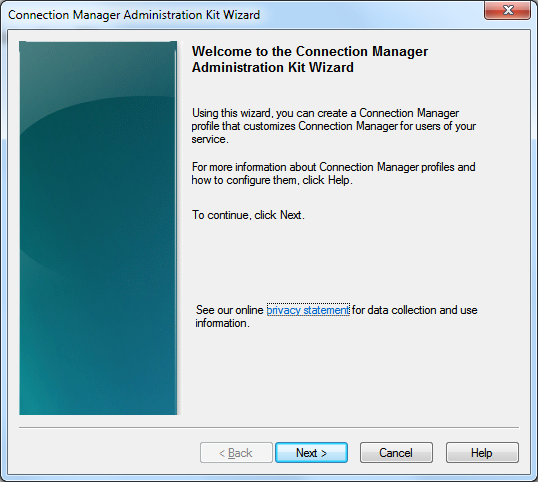Click the 'To continue, click Next.' text
Screen dimensions: 538x482
click(x=248, y=215)
